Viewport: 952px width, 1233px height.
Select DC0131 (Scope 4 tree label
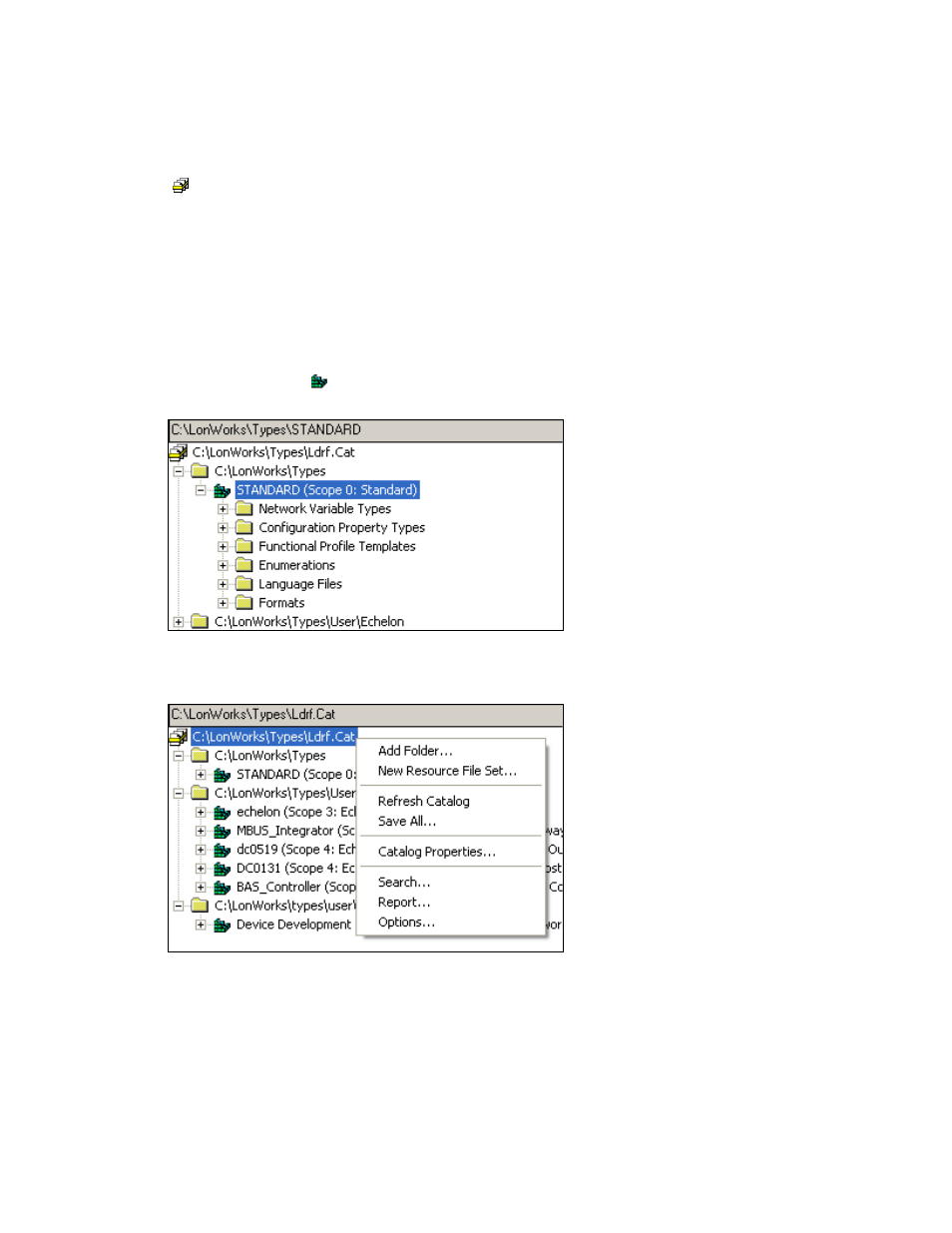(x=295, y=869)
